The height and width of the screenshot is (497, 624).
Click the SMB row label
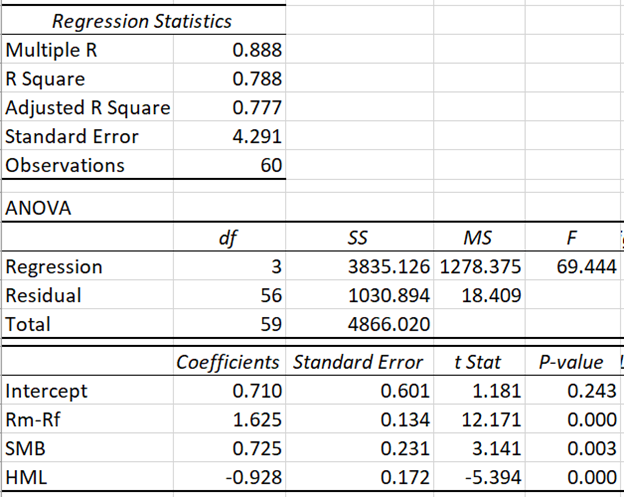tap(25, 448)
